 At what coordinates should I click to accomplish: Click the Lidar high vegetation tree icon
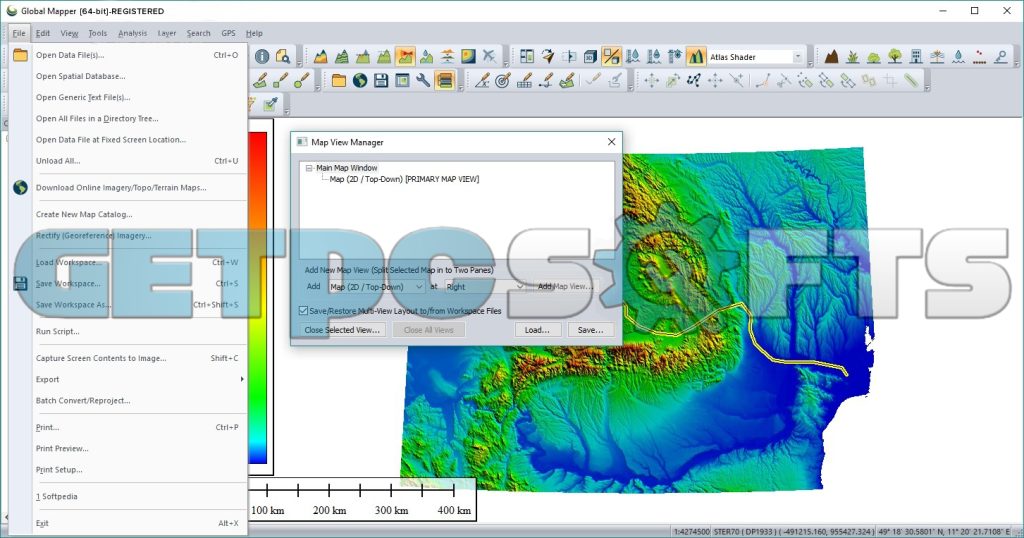pos(895,57)
